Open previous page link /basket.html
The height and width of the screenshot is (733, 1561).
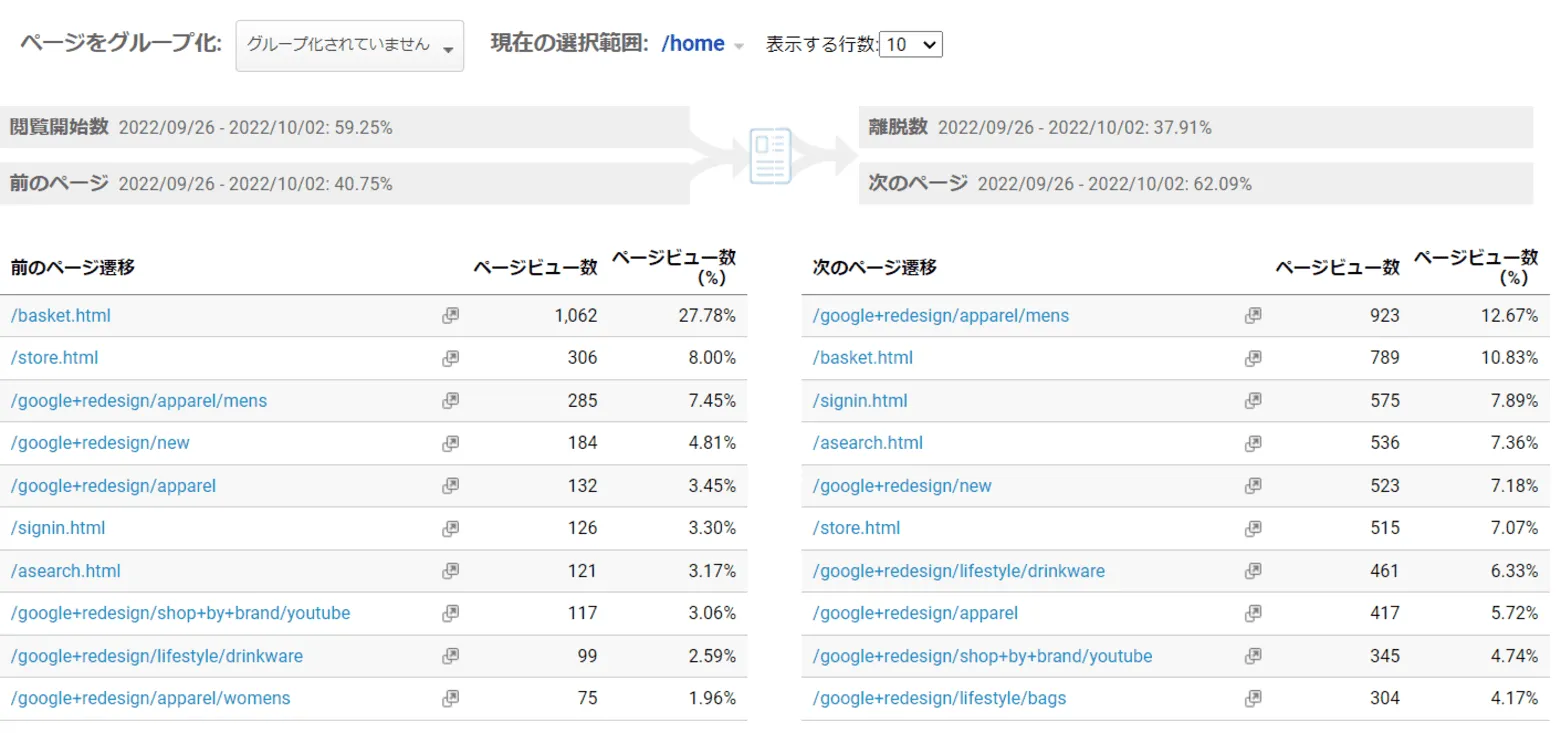coord(61,316)
